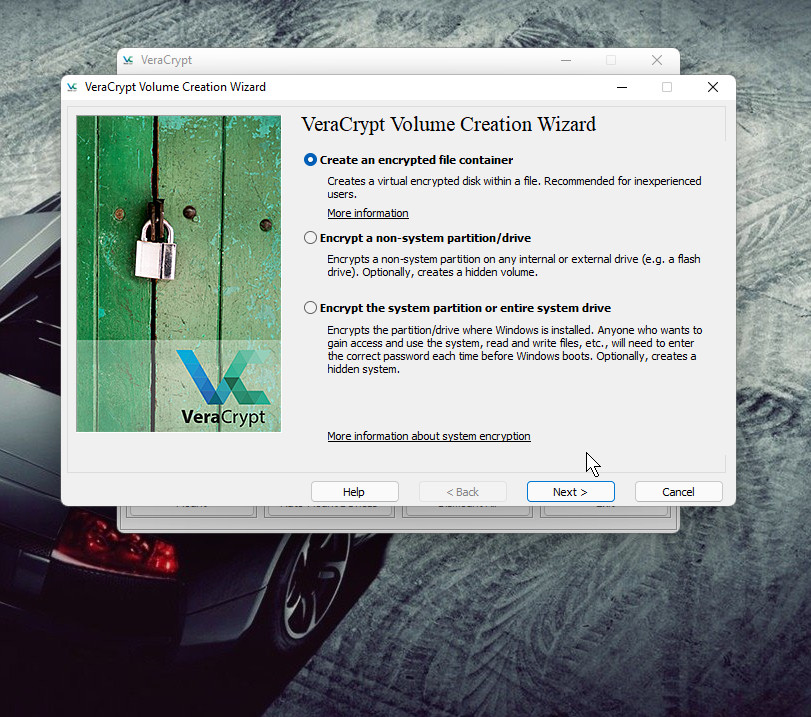Image resolution: width=811 pixels, height=717 pixels.
Task: Click the Cancel button
Action: 679,491
